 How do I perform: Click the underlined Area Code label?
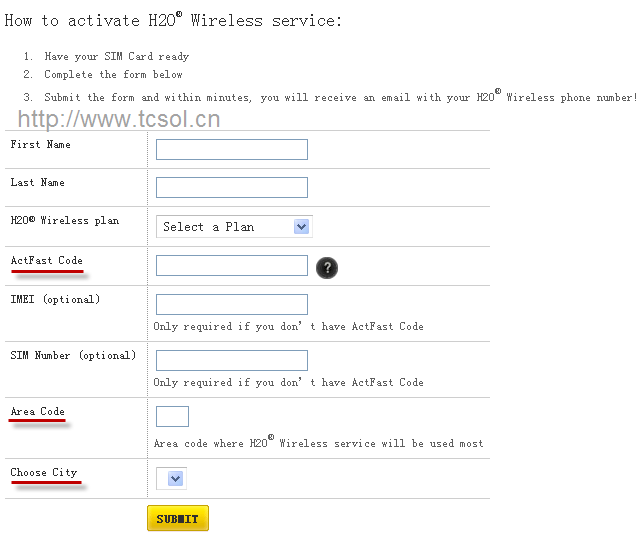(38, 412)
